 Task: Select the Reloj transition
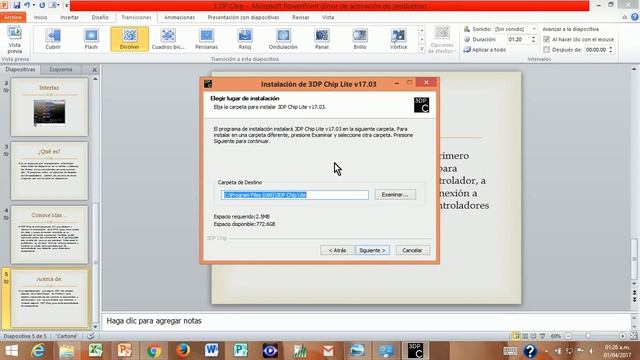[x=245, y=39]
